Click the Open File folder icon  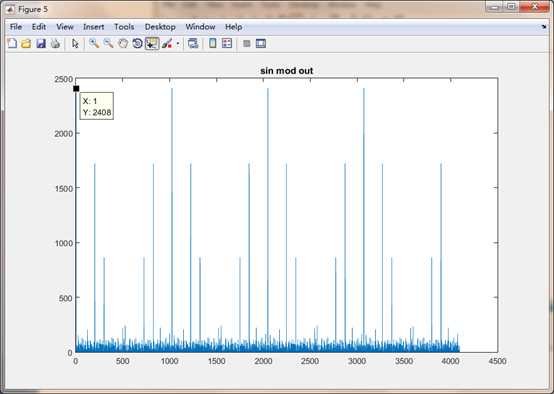click(26, 43)
